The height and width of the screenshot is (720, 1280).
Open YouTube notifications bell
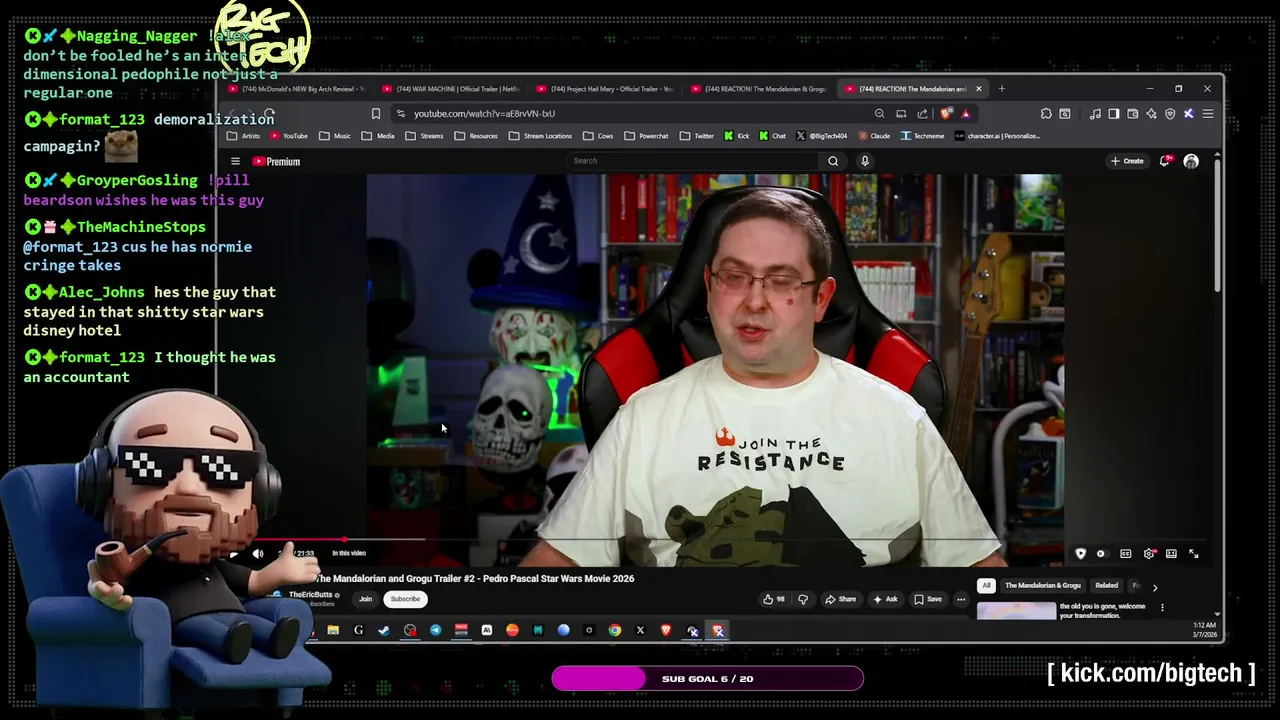click(1165, 161)
